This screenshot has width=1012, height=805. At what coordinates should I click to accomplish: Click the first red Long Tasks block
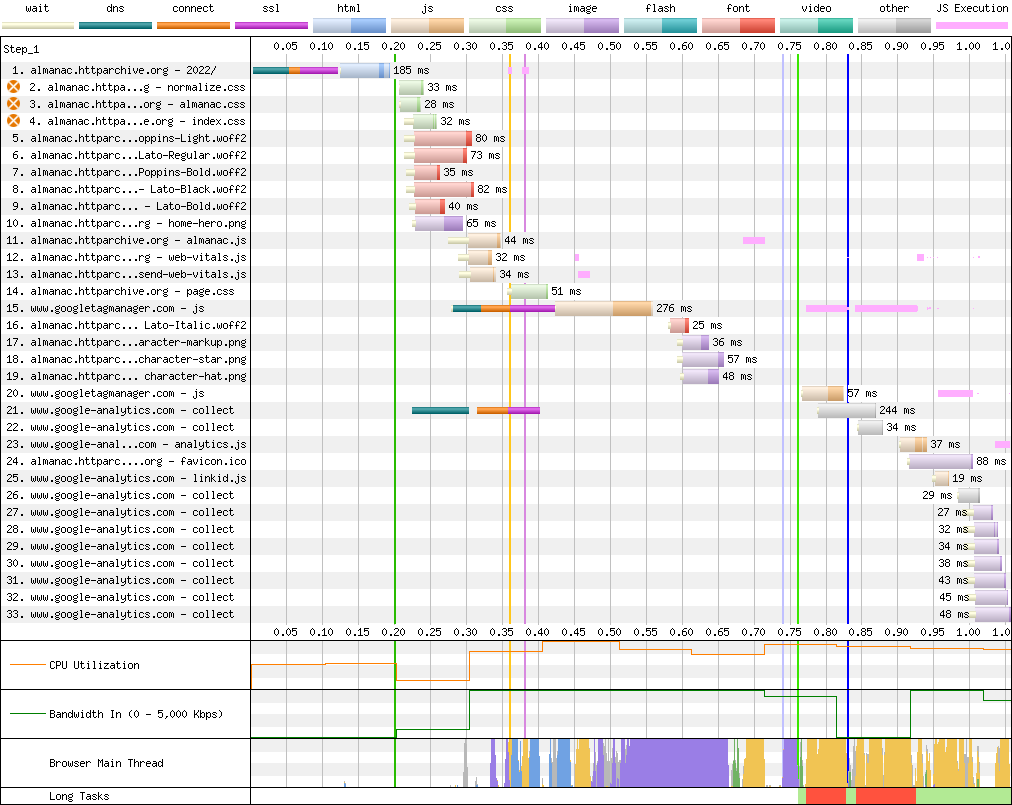825,795
